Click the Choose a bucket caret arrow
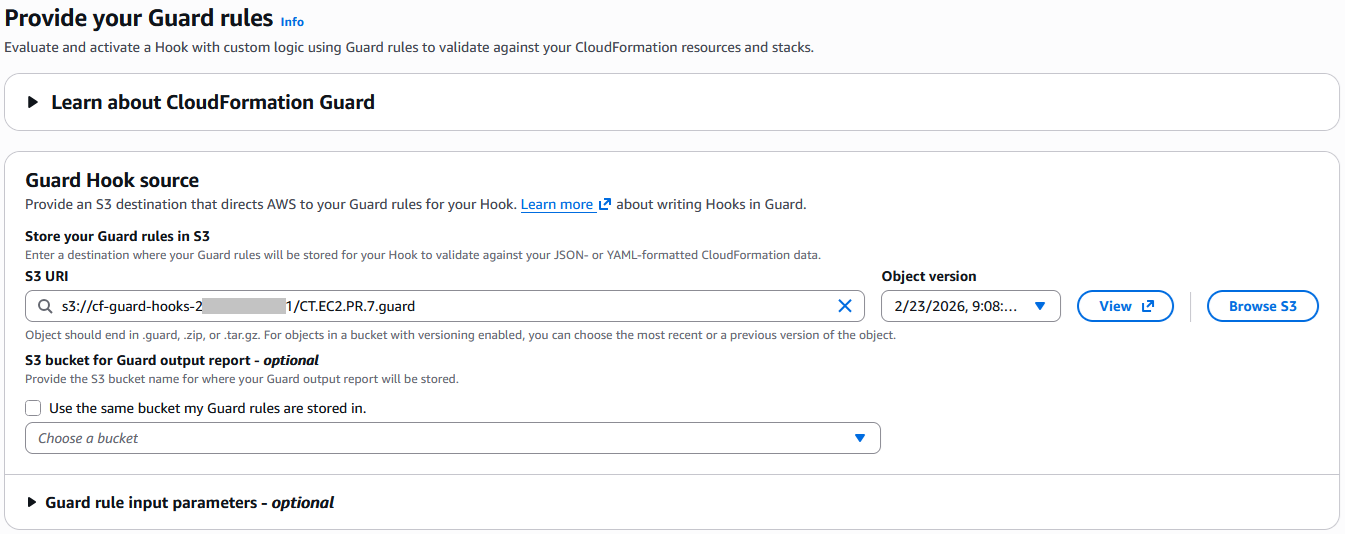Viewport: 1345px width, 534px height. click(860, 438)
